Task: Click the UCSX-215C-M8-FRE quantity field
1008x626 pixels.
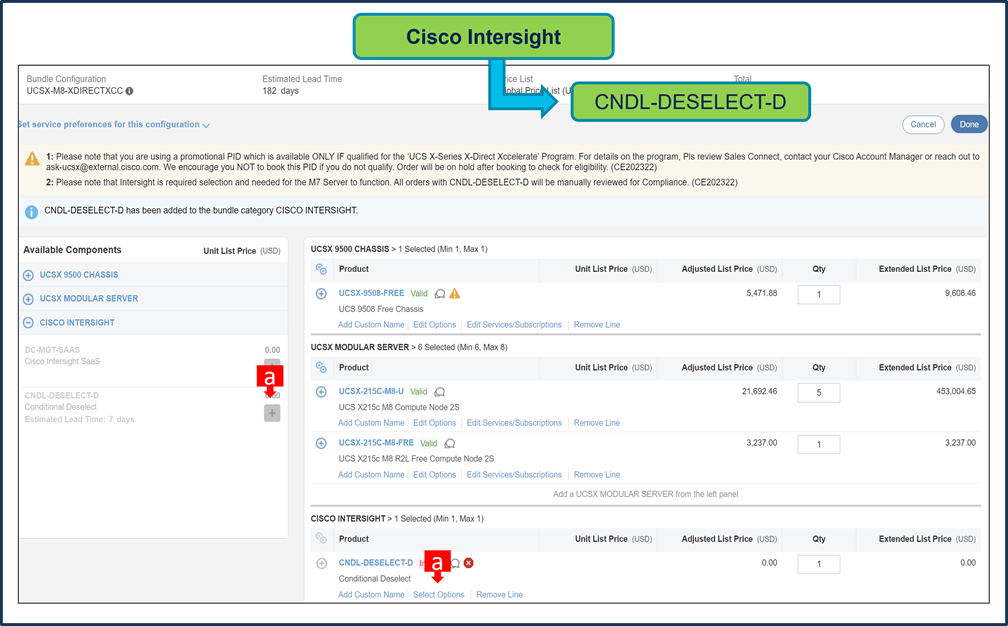Action: 818,444
